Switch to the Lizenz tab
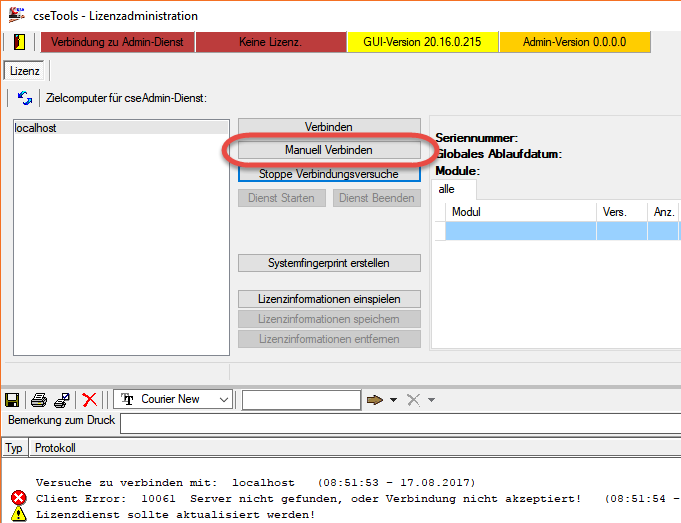681x523 pixels. click(24, 71)
